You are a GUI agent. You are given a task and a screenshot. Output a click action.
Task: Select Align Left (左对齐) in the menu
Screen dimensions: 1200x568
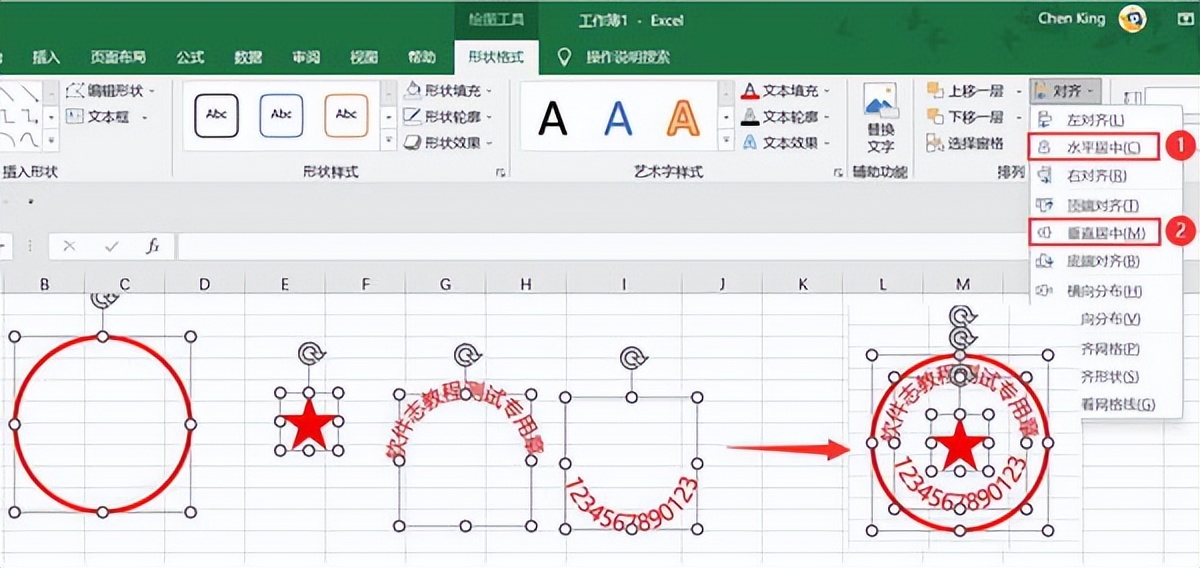point(1095,118)
